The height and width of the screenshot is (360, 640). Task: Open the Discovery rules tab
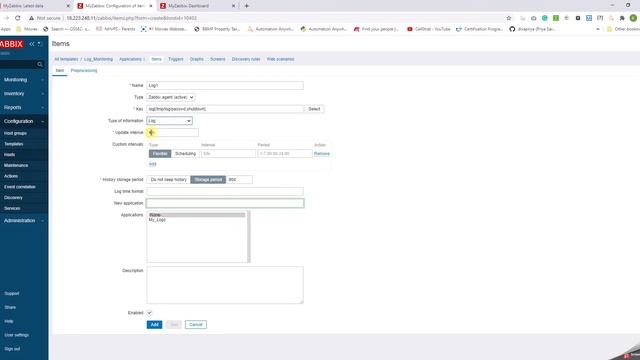(x=246, y=59)
